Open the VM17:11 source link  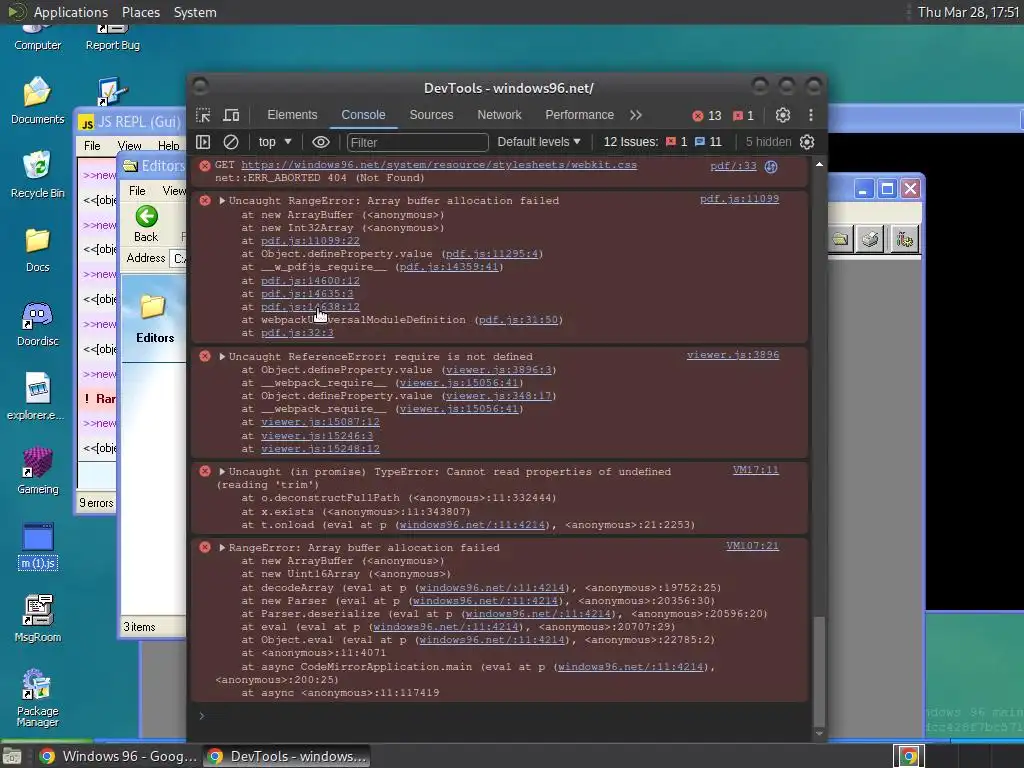point(756,470)
